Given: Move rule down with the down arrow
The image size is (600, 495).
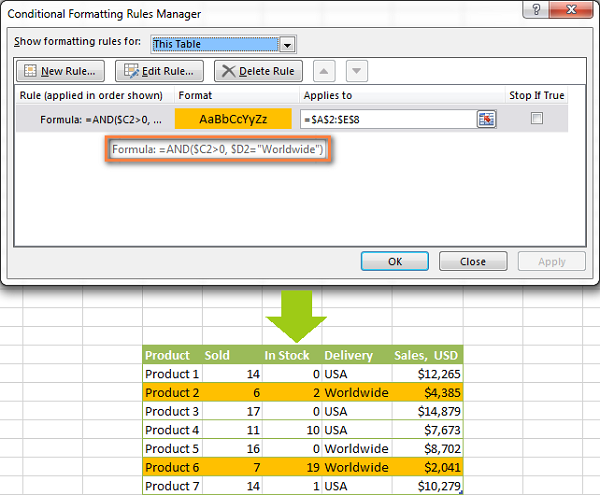Looking at the screenshot, I should tap(357, 71).
